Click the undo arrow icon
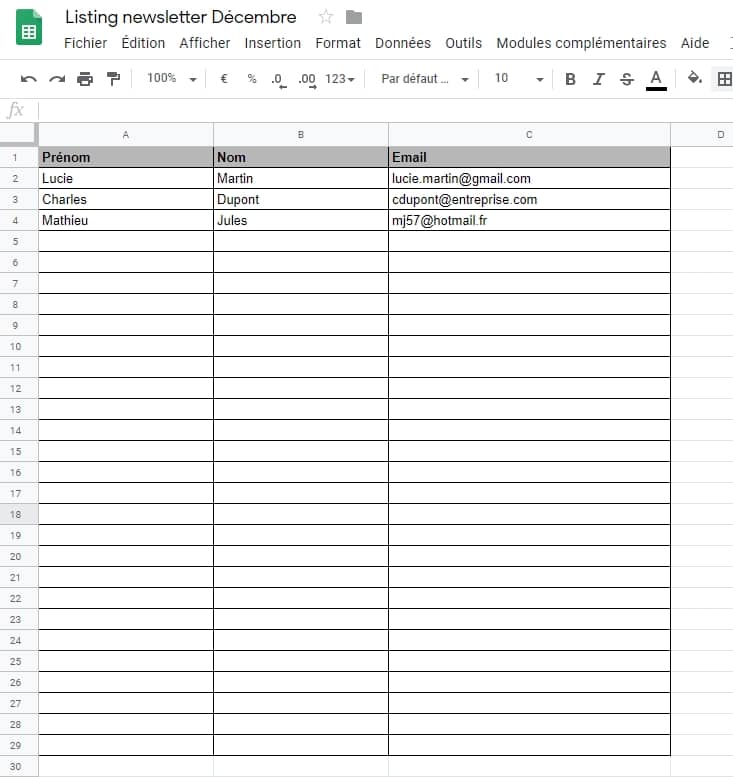733x777 pixels. [28, 79]
